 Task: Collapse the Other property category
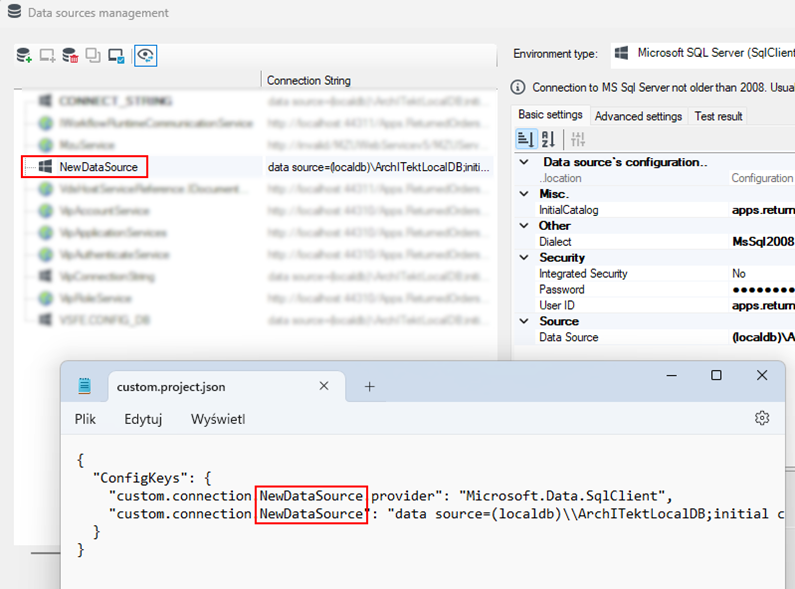(524, 226)
